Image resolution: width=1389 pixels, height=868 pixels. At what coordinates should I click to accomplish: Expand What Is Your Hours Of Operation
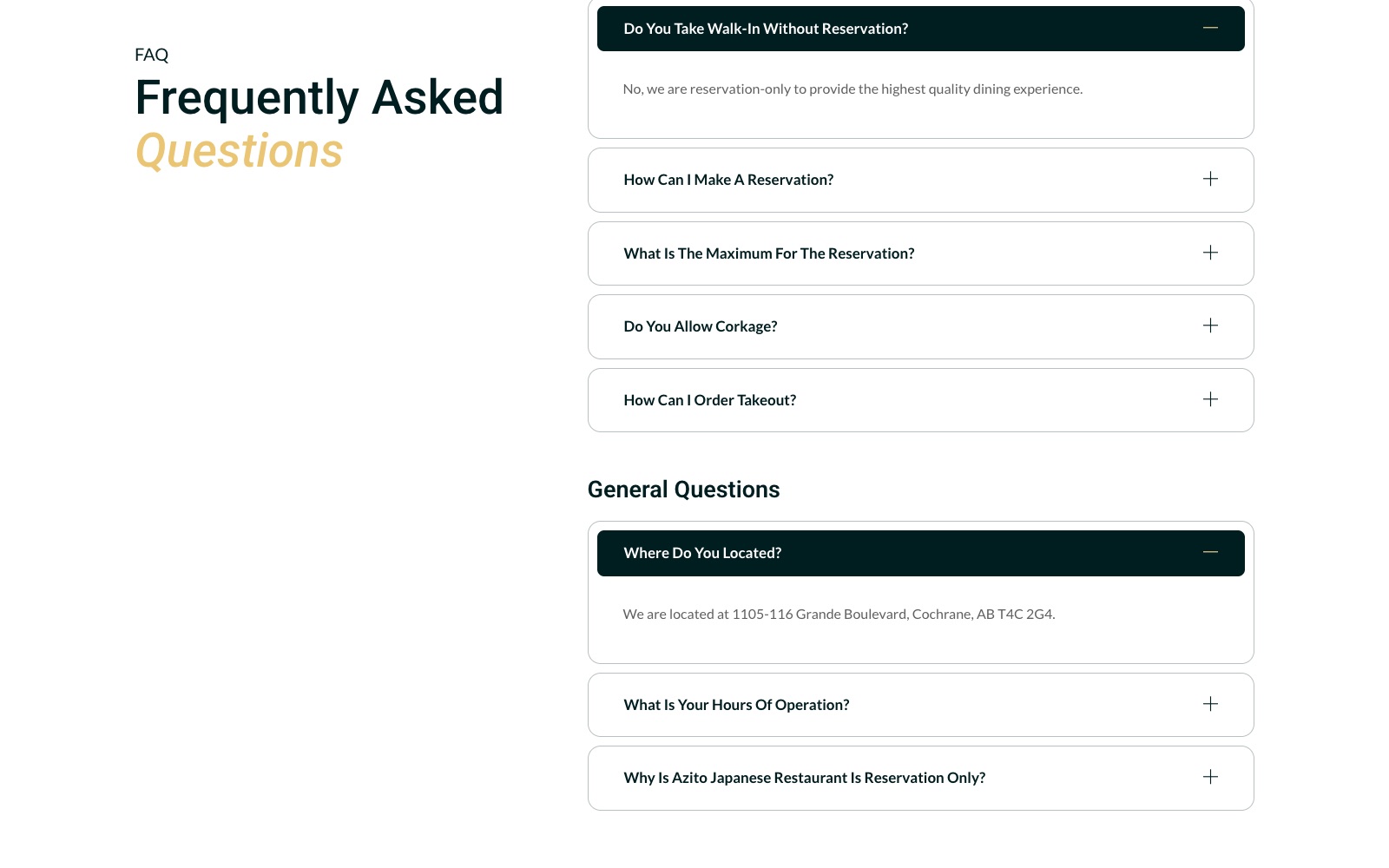(920, 705)
